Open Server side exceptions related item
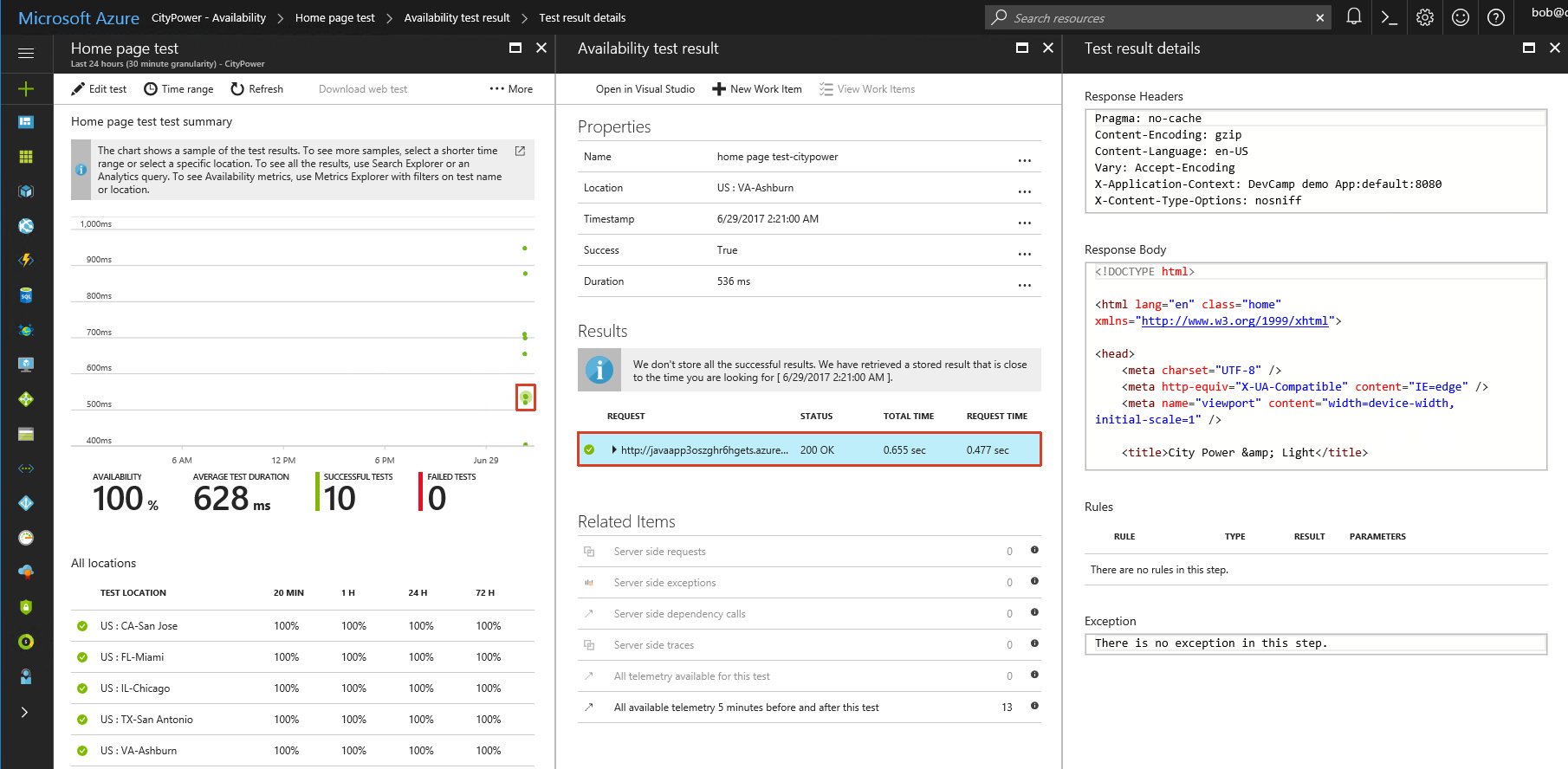This screenshot has height=769, width=1568. click(x=809, y=582)
